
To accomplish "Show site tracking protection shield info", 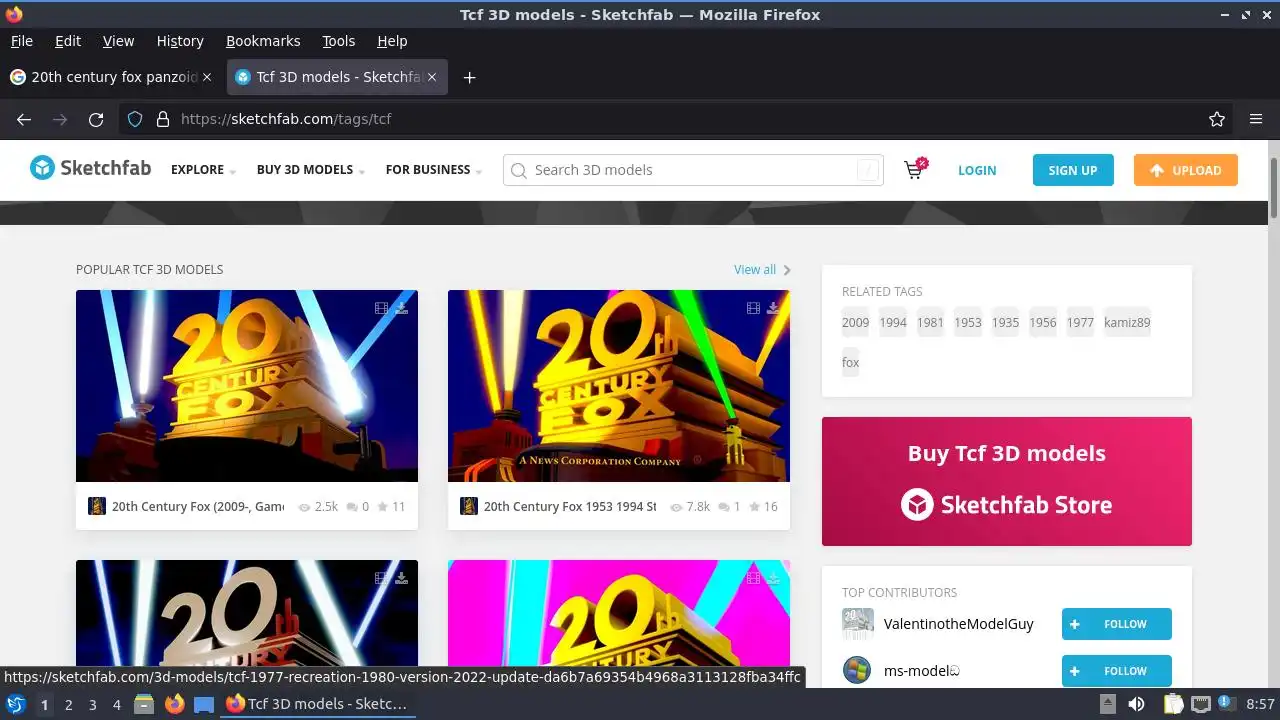I will pyautogui.click(x=135, y=119).
